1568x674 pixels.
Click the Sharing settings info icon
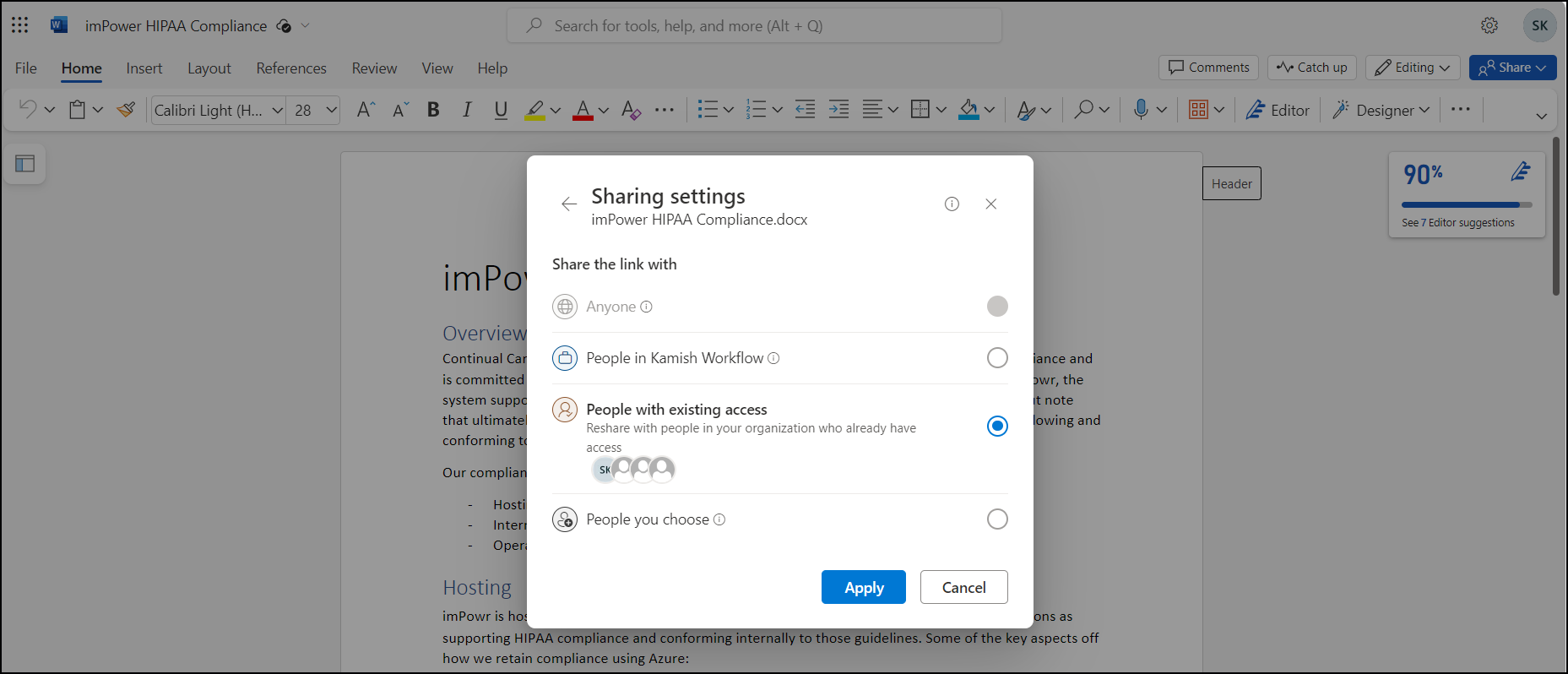(x=952, y=204)
